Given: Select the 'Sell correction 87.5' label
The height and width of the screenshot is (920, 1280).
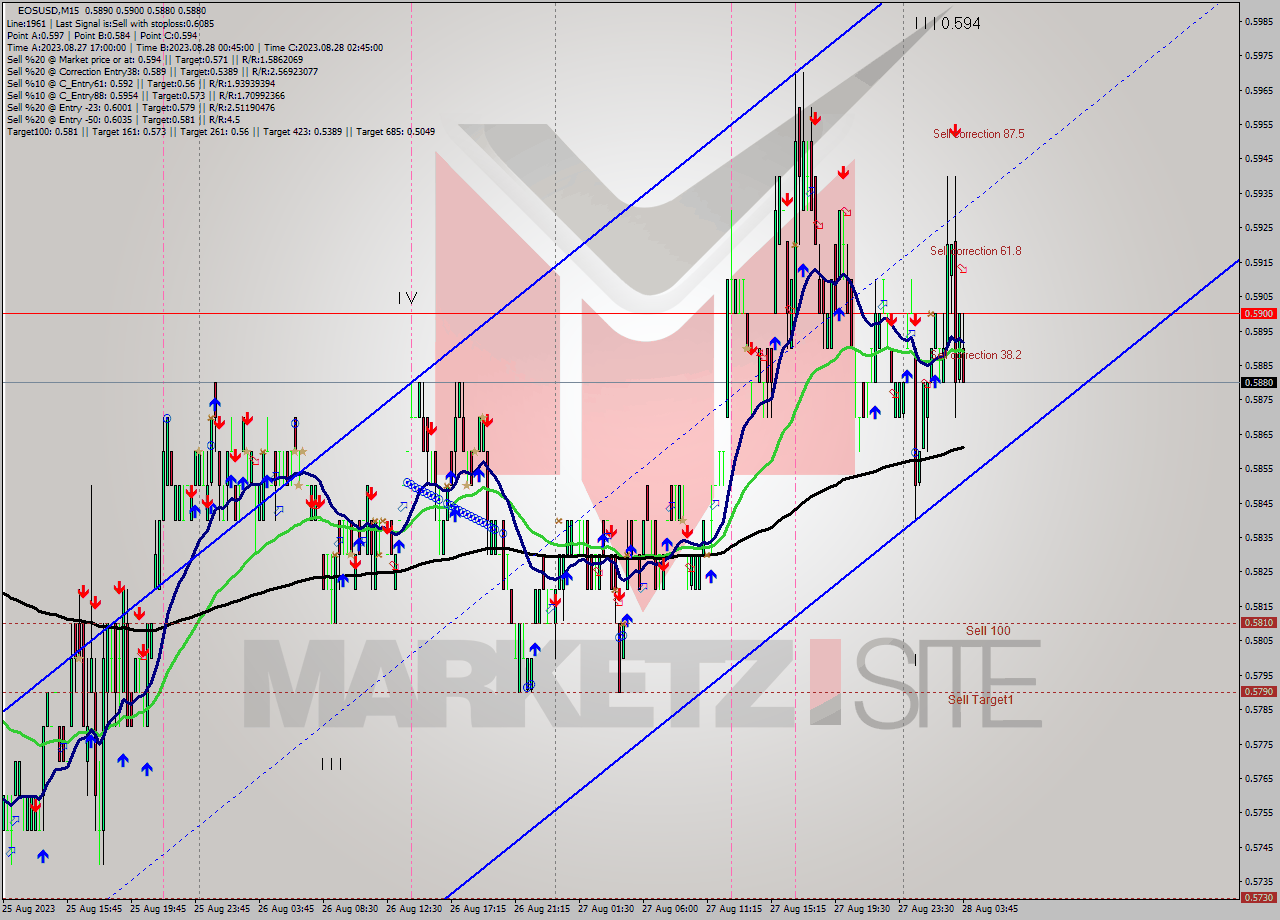Looking at the screenshot, I should click(978, 134).
